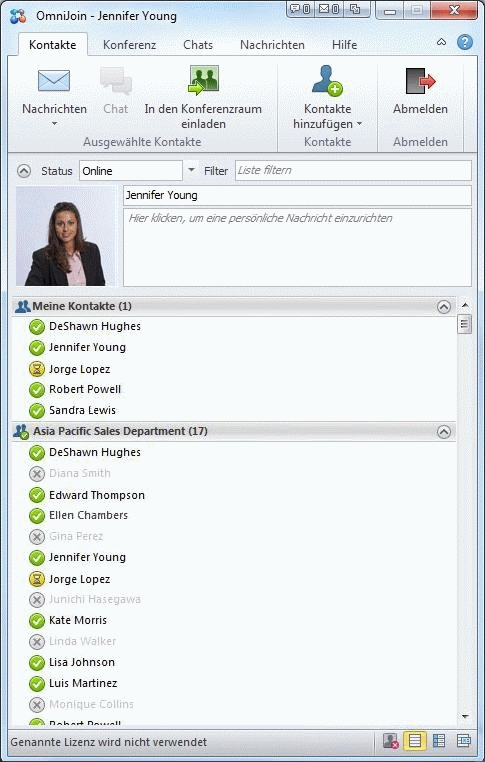Collapse the Asia Pacific Sales Department group
The height and width of the screenshot is (762, 485).
coord(444,432)
